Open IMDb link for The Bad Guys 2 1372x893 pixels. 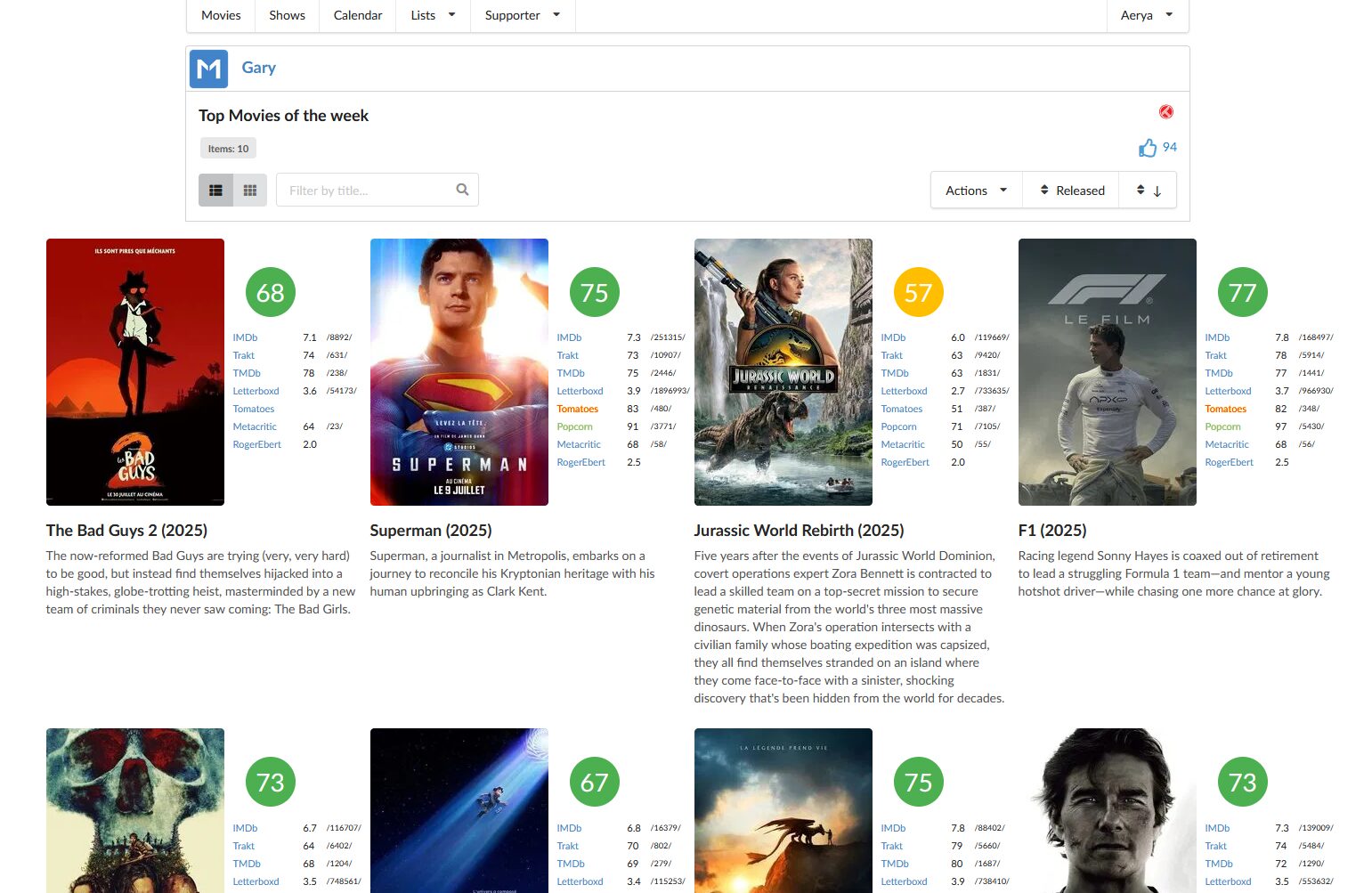pos(245,337)
